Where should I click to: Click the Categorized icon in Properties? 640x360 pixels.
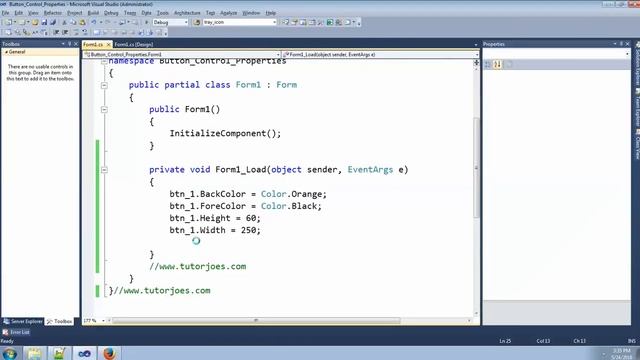tap(487, 64)
